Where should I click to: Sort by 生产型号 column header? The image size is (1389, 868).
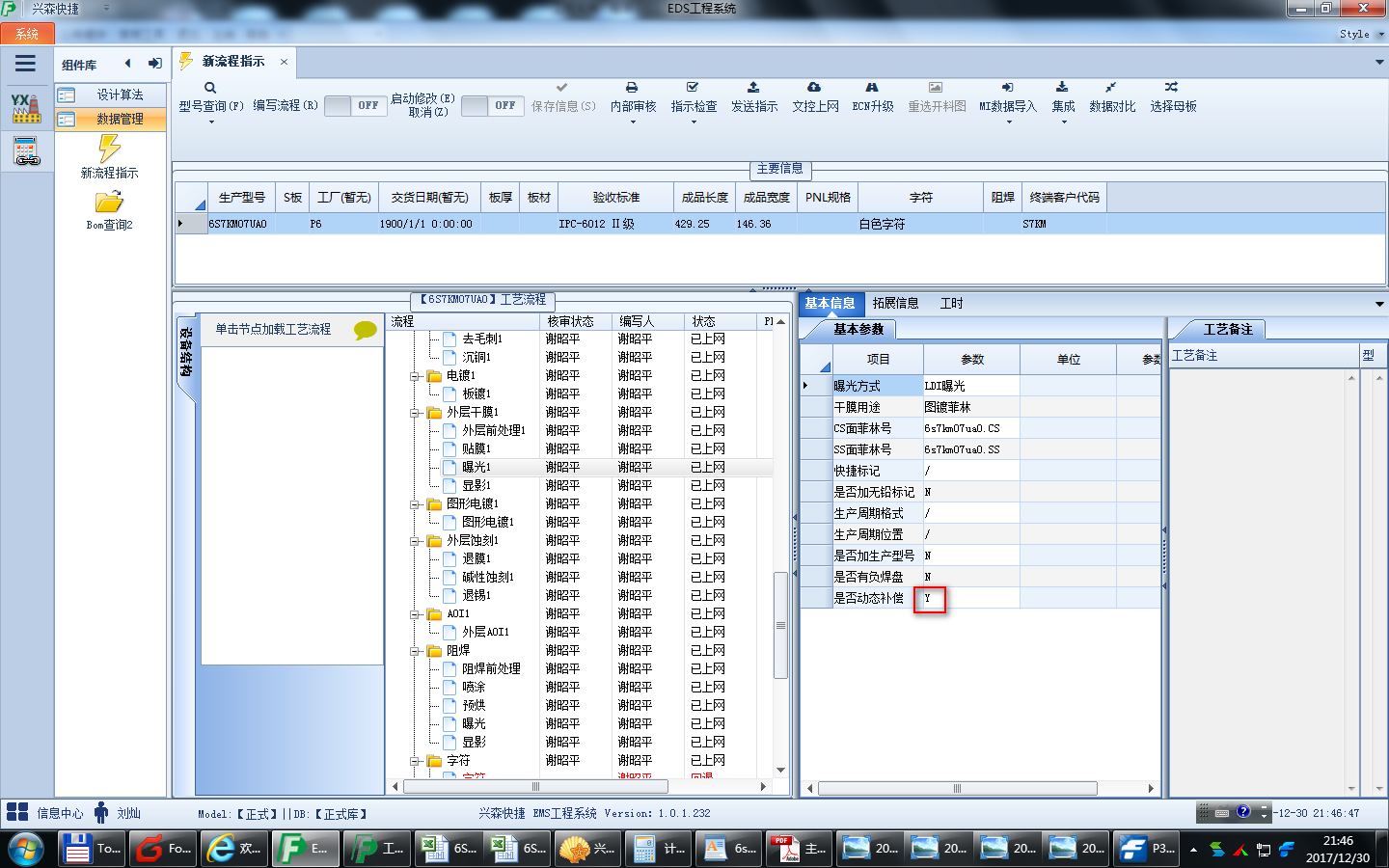(x=241, y=197)
